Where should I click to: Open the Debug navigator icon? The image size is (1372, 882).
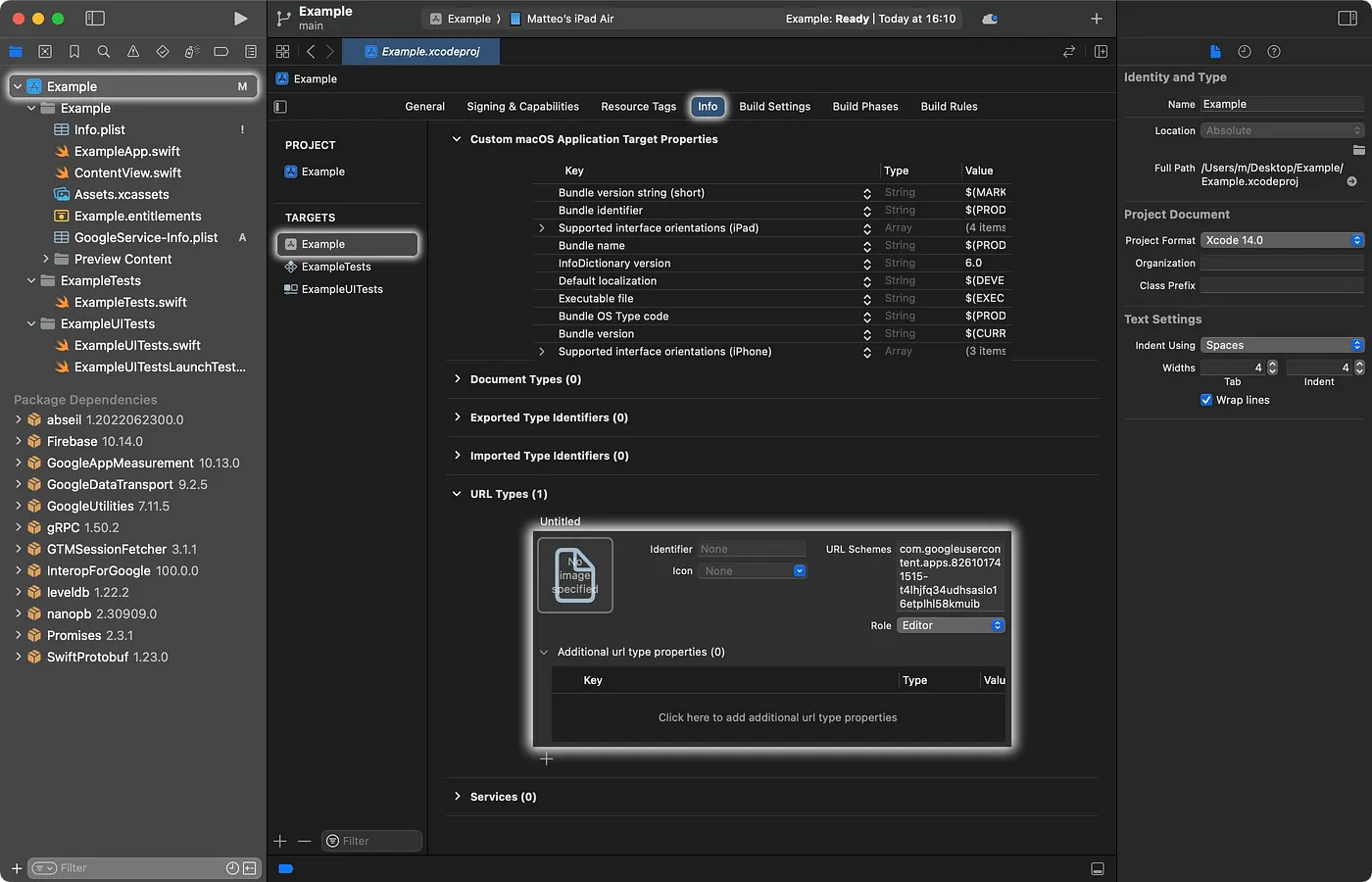(192, 51)
